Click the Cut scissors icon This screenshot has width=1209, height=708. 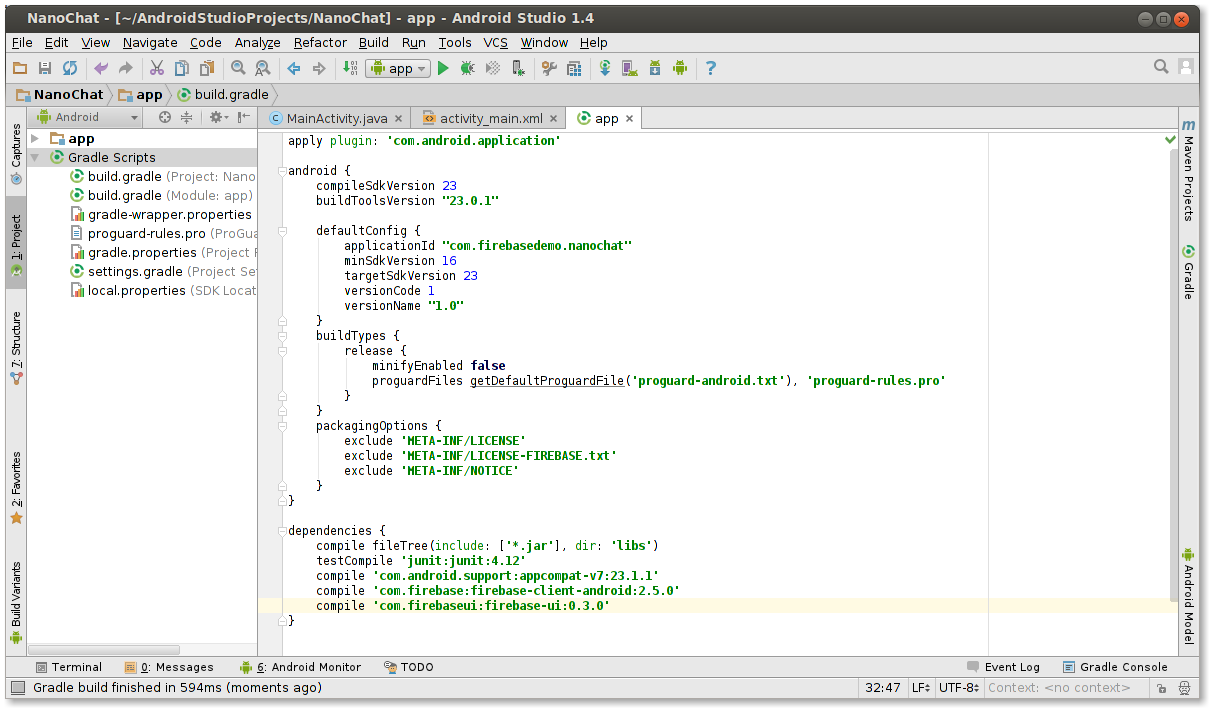(156, 68)
